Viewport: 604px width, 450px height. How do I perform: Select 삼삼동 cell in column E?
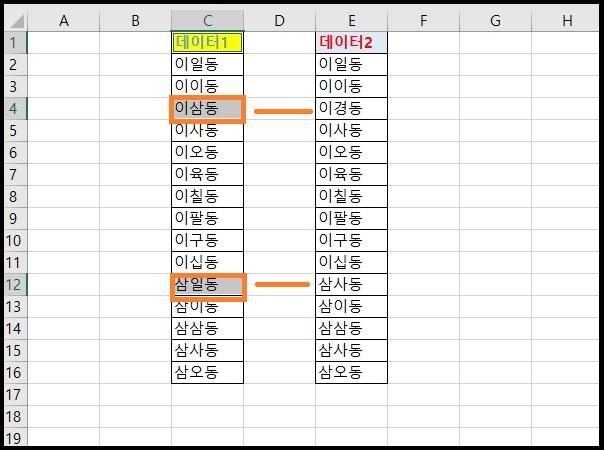click(351, 329)
